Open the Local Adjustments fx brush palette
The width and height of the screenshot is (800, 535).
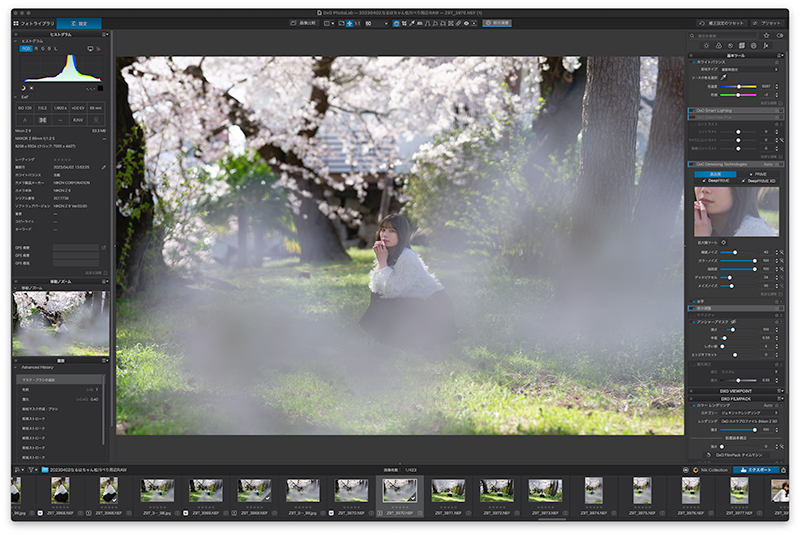[766, 46]
